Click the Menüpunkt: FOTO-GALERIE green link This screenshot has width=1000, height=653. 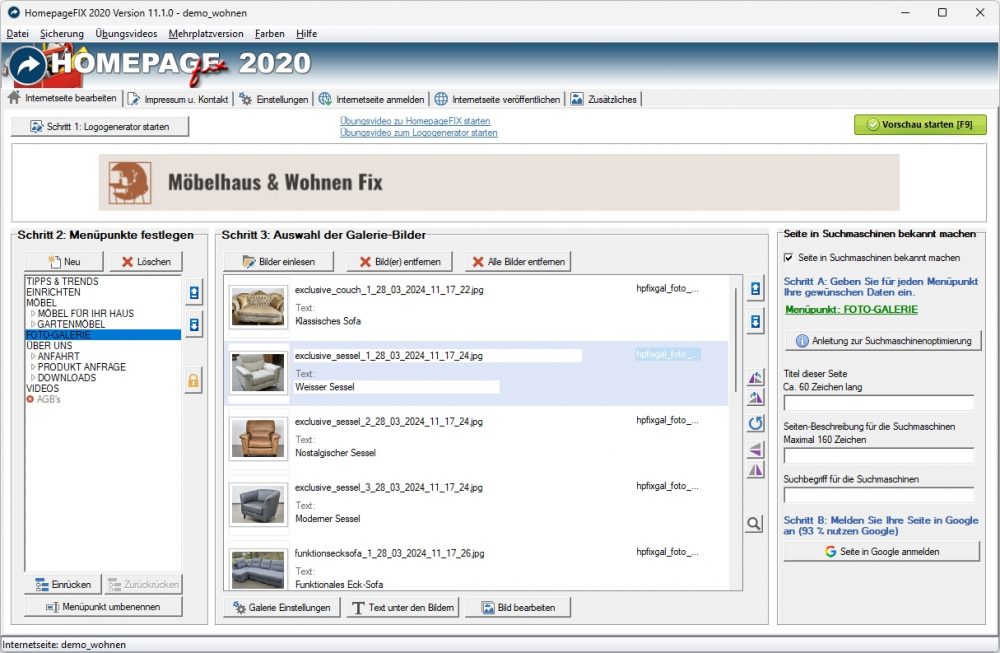(851, 309)
